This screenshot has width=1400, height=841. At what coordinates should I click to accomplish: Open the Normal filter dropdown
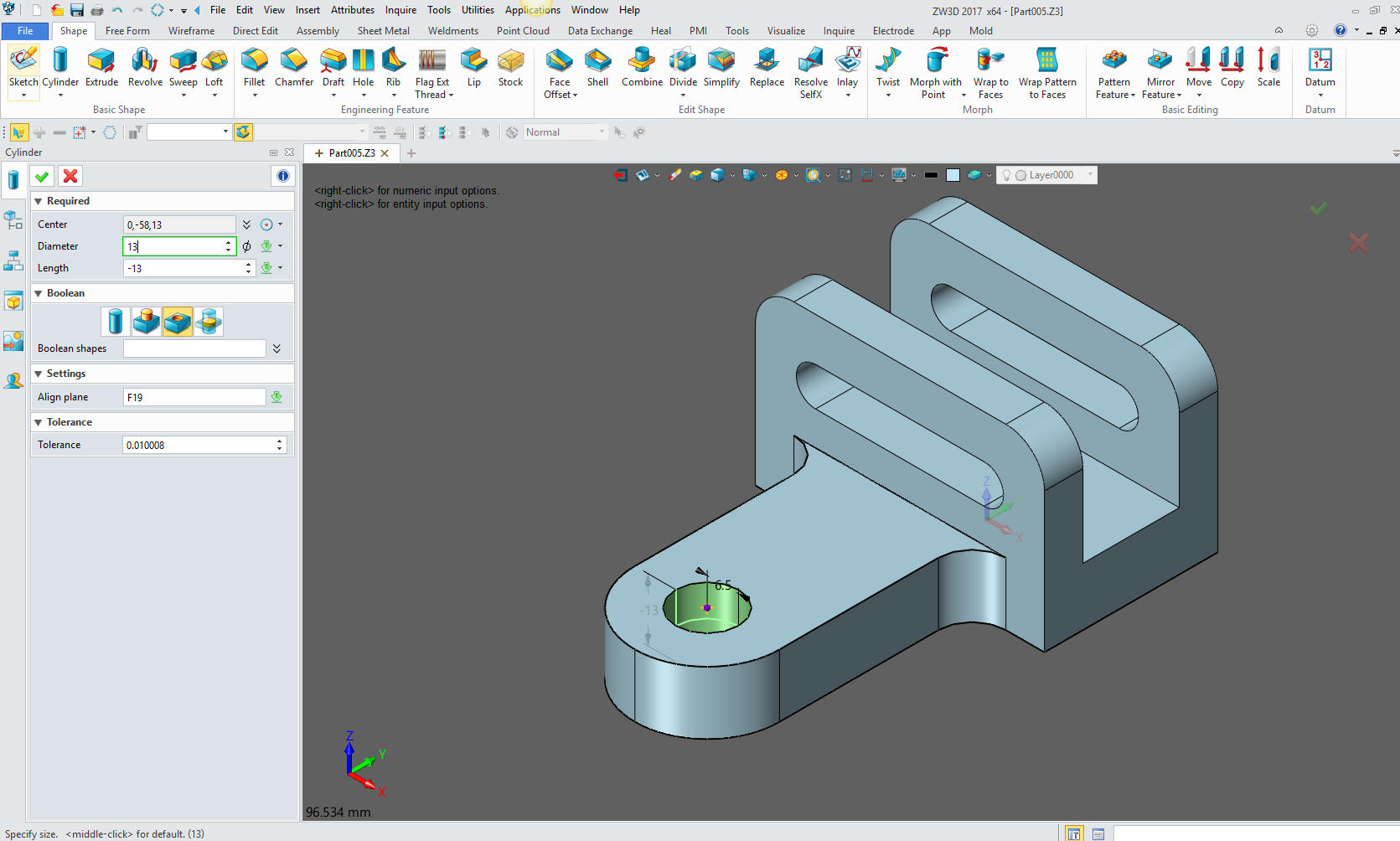click(601, 132)
